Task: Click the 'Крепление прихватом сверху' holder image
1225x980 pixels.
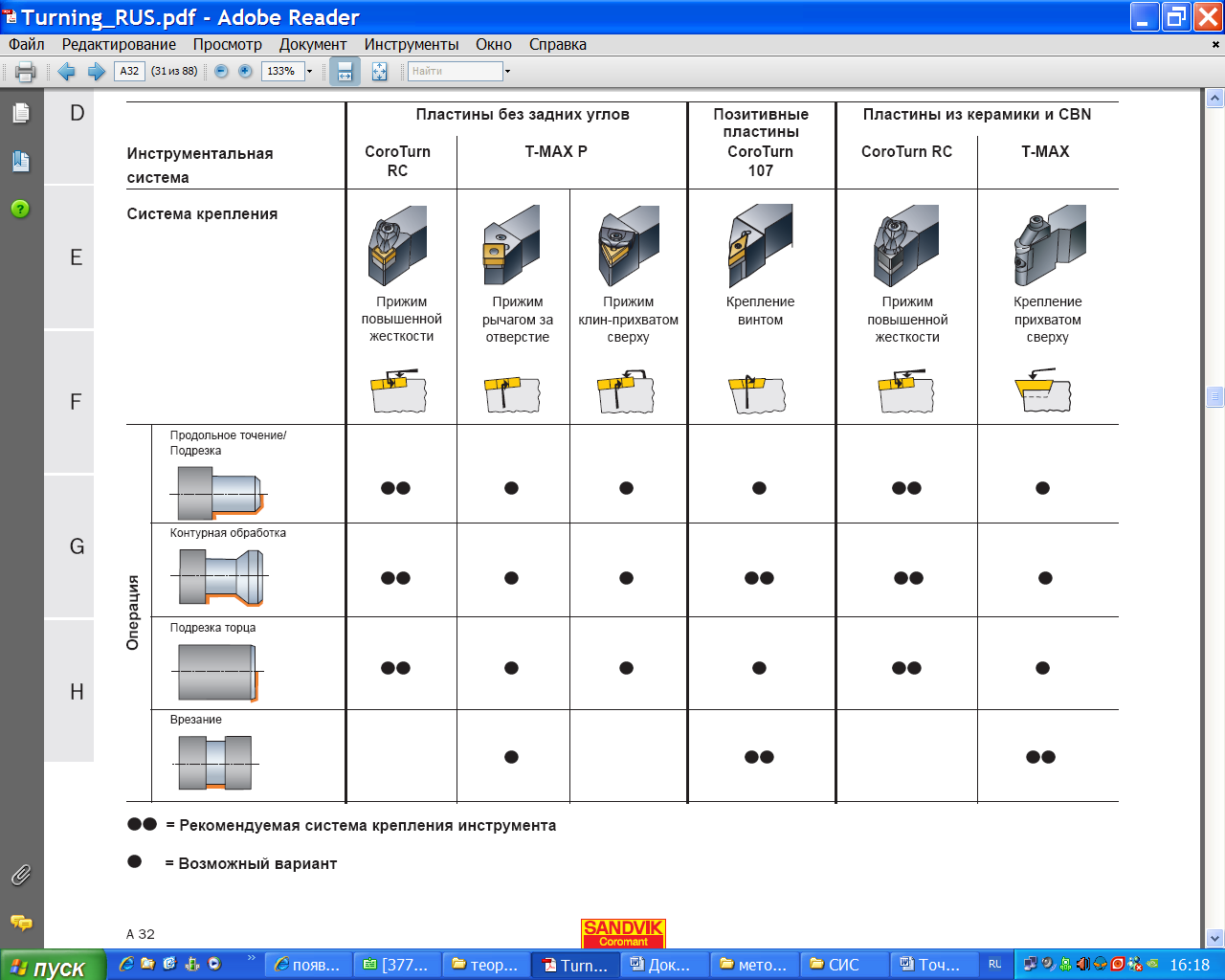Action: click(1049, 246)
